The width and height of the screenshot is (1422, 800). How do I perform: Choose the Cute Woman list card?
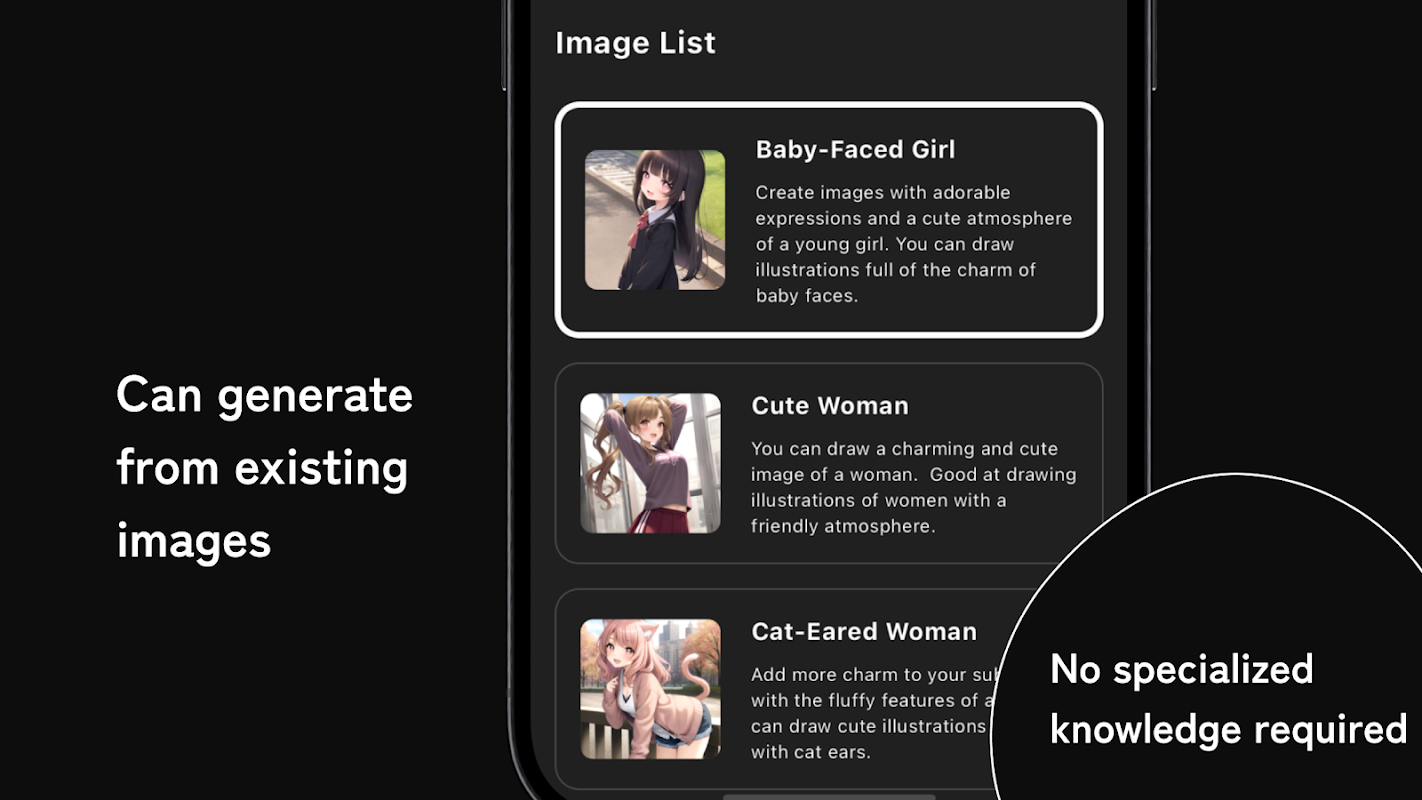tap(829, 463)
